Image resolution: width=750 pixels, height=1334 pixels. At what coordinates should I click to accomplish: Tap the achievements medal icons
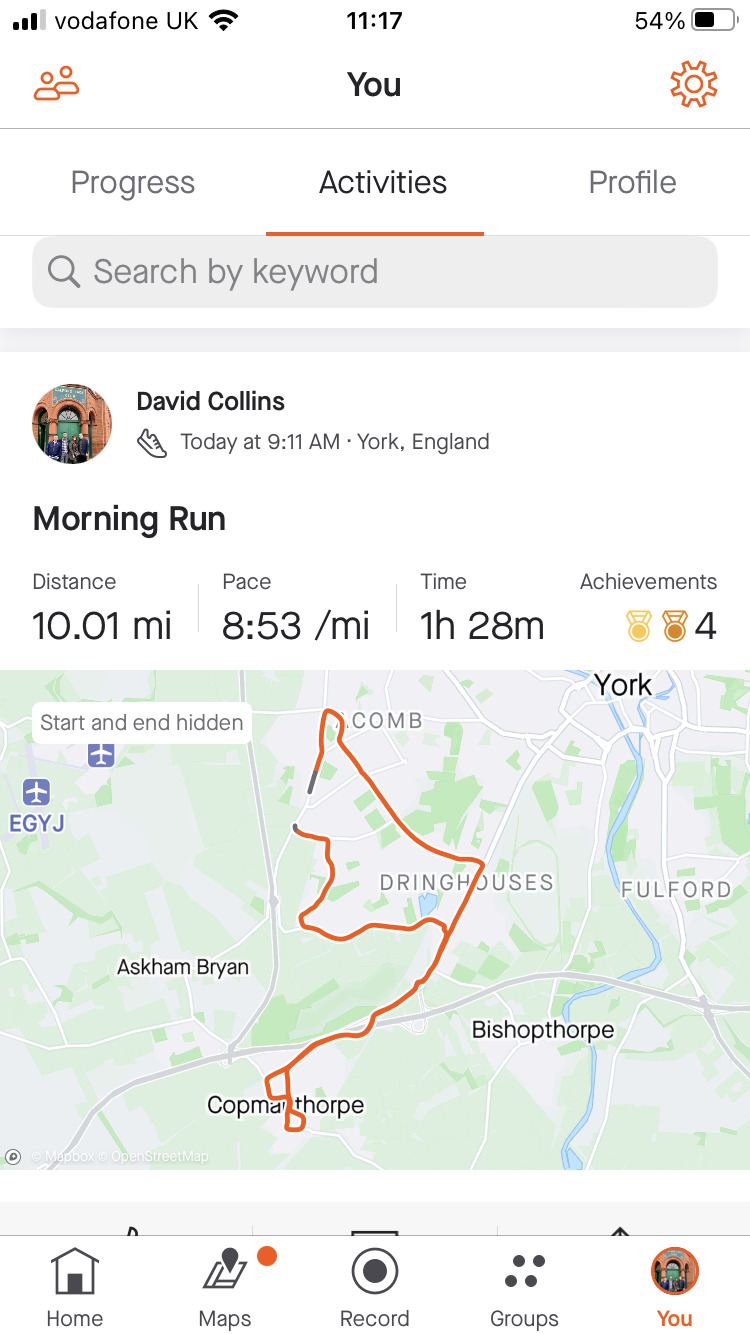[657, 627]
